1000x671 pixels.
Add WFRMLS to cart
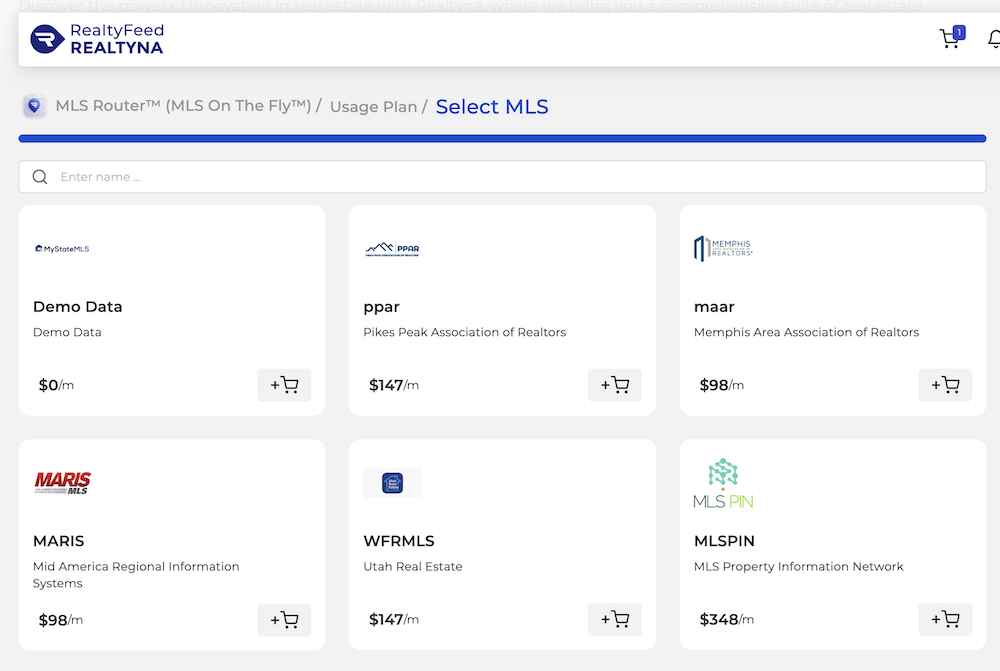coord(615,619)
